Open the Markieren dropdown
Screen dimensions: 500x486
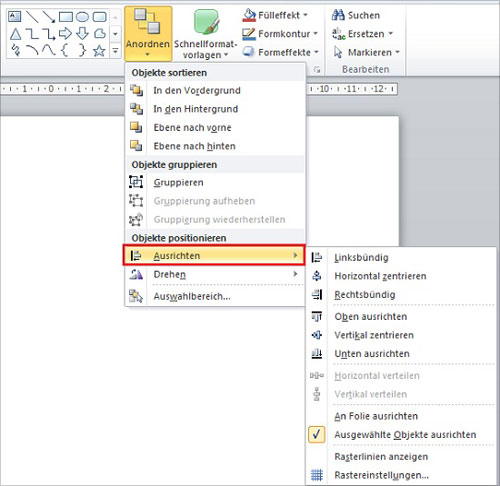pos(366,52)
